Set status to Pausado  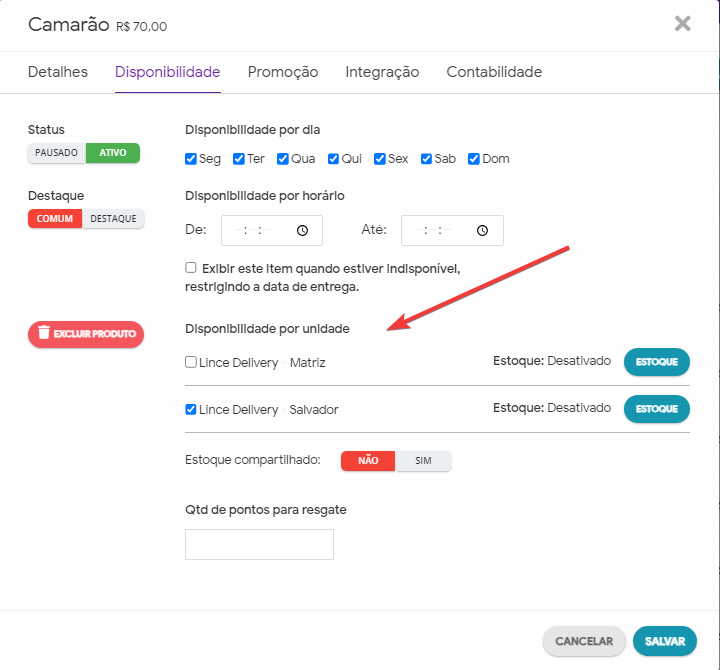tap(57, 153)
